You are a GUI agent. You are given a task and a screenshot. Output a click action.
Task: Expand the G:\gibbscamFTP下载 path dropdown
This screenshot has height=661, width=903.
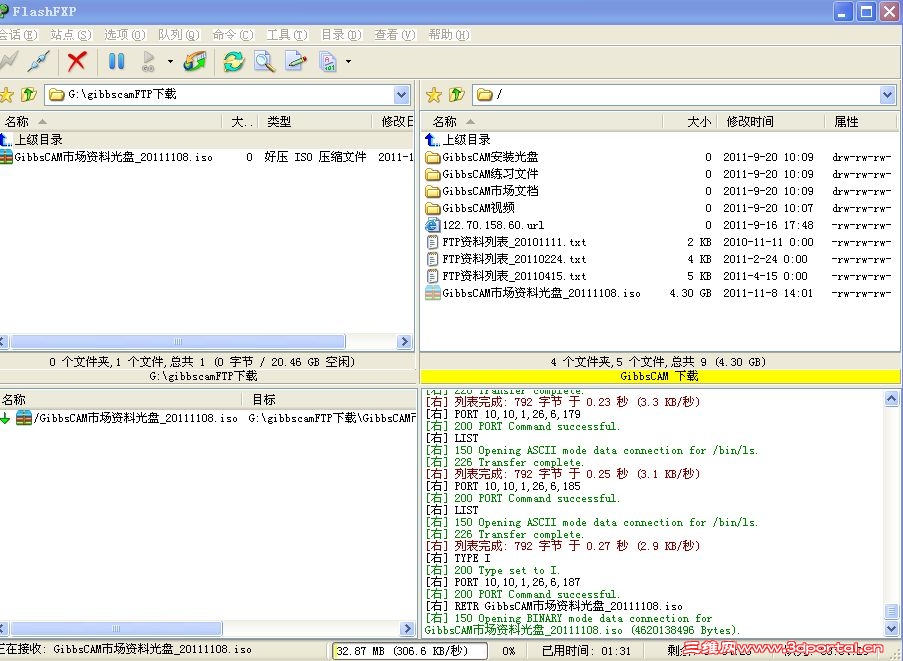point(401,94)
